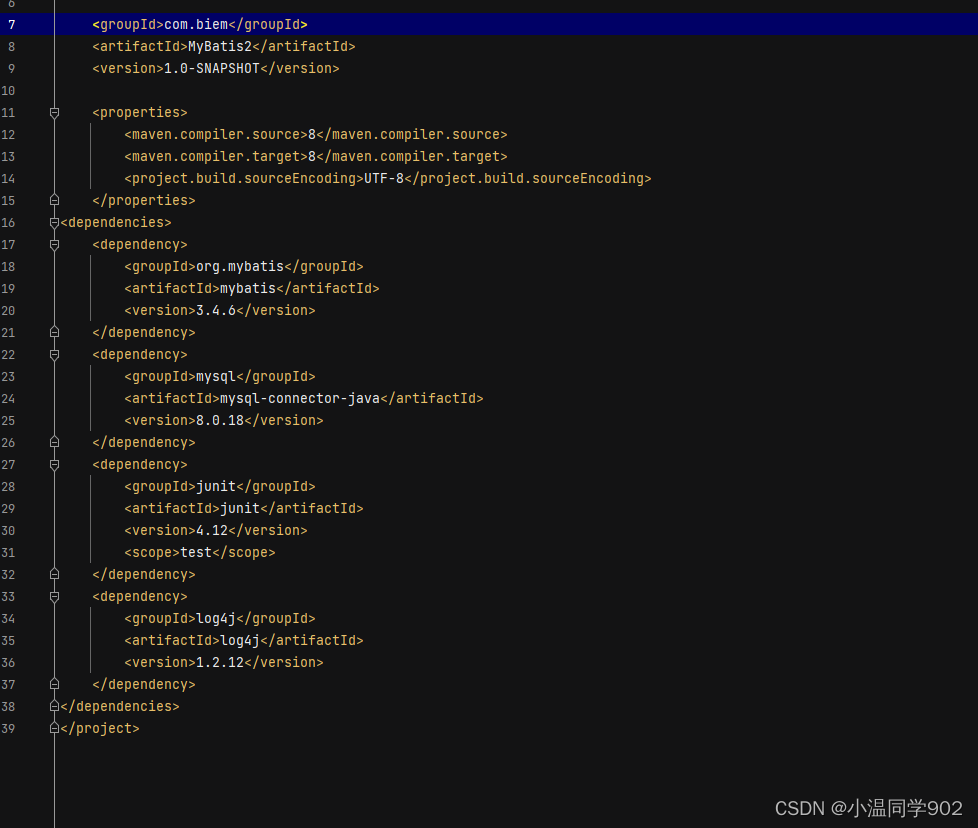Collapse the dependencies block fold
Viewport: 978px width, 828px height.
[x=54, y=222]
